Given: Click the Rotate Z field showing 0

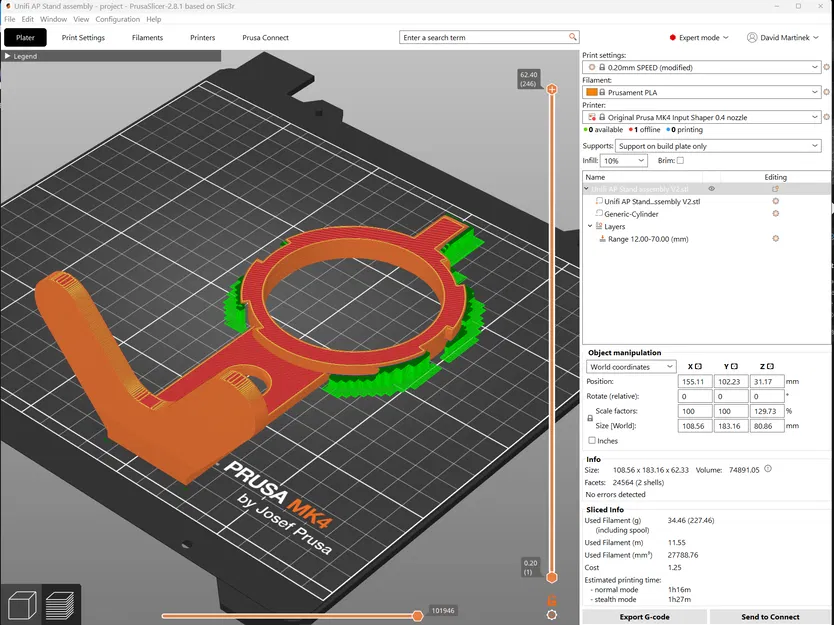Looking at the screenshot, I should 767,396.
